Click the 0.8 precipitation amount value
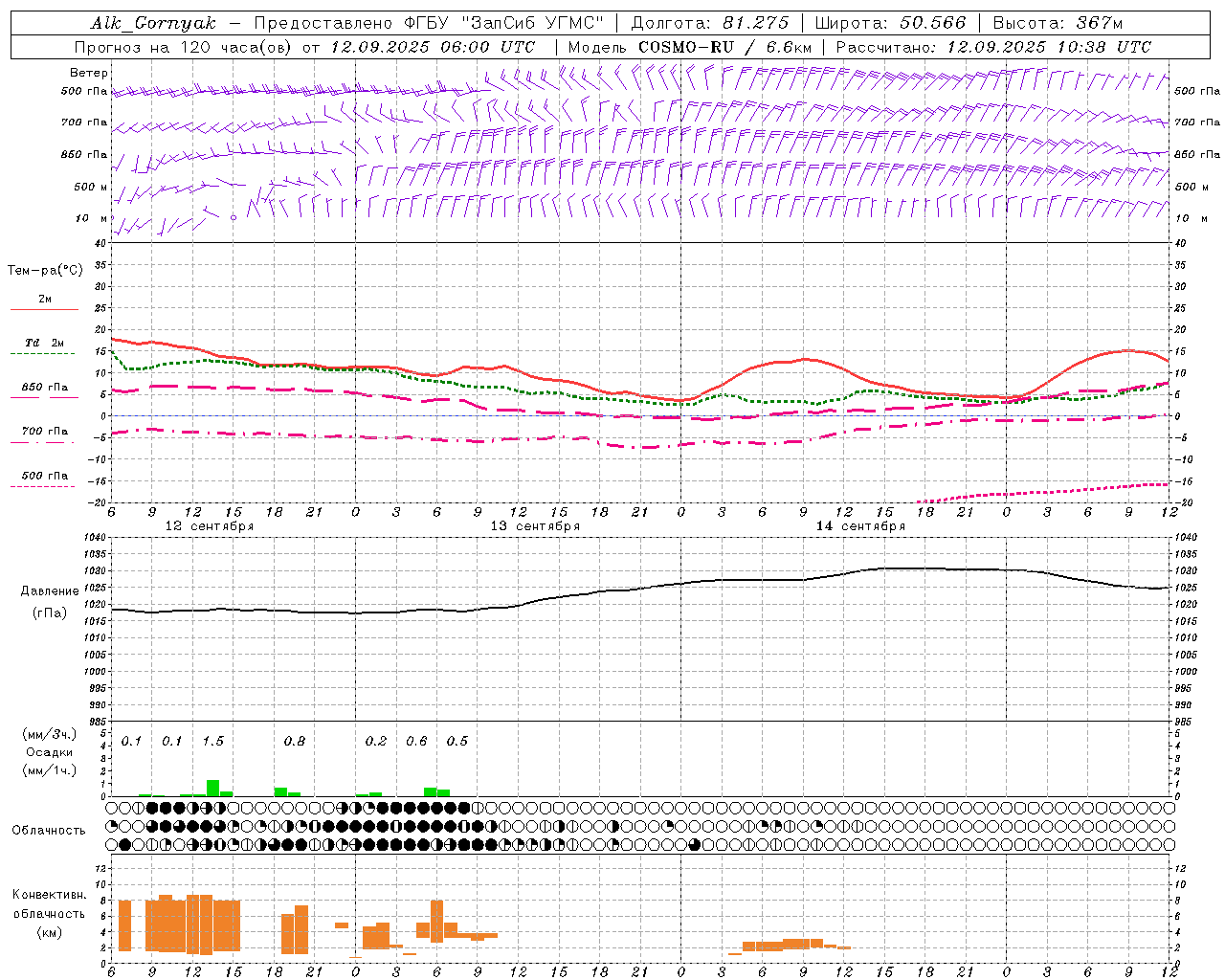Image resolution: width=1225 pixels, height=980 pixels. coord(295,742)
